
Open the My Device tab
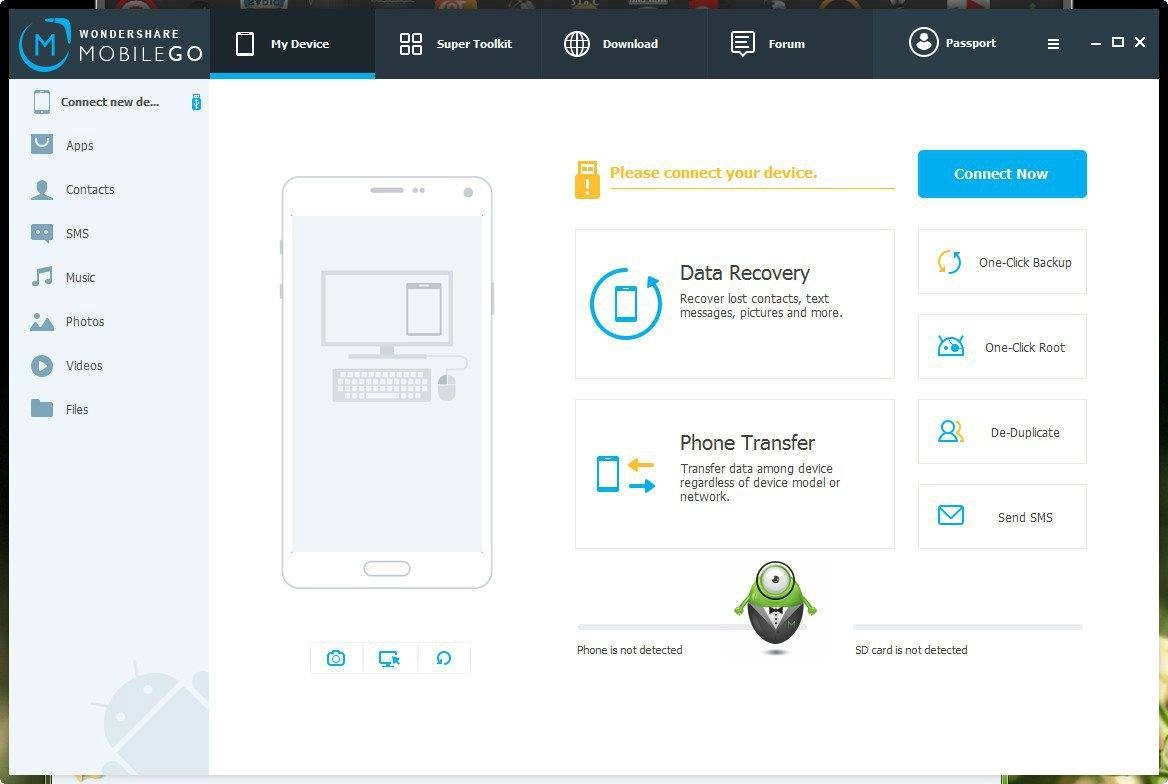[x=292, y=44]
